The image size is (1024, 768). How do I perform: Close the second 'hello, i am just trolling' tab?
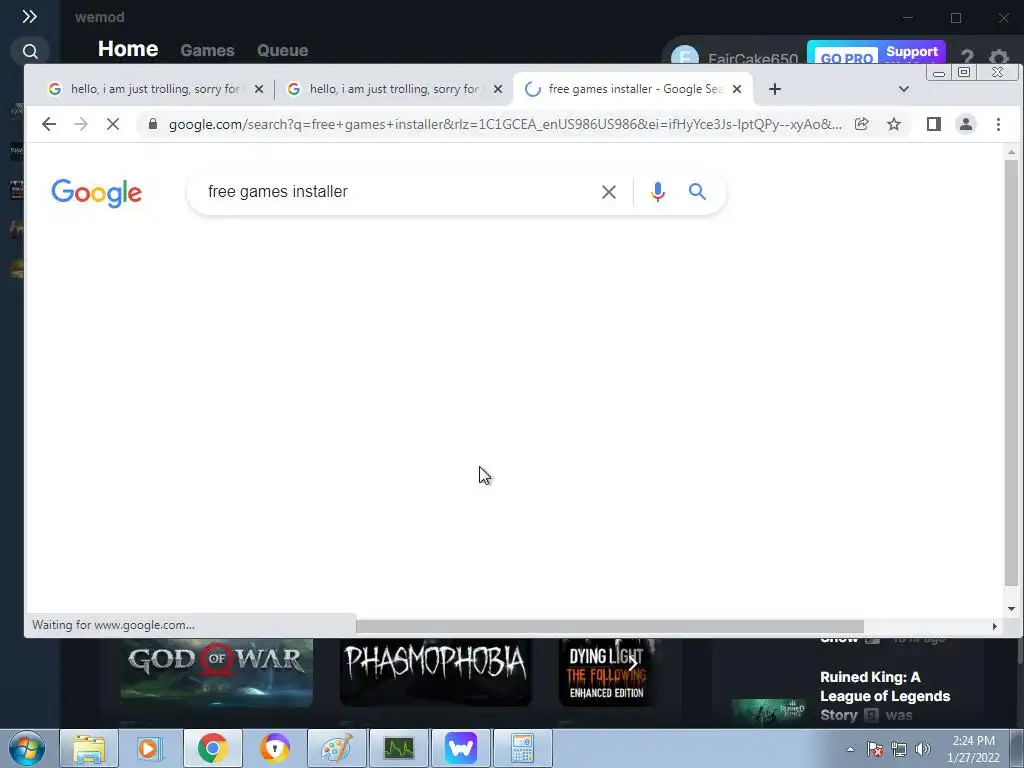(x=498, y=89)
